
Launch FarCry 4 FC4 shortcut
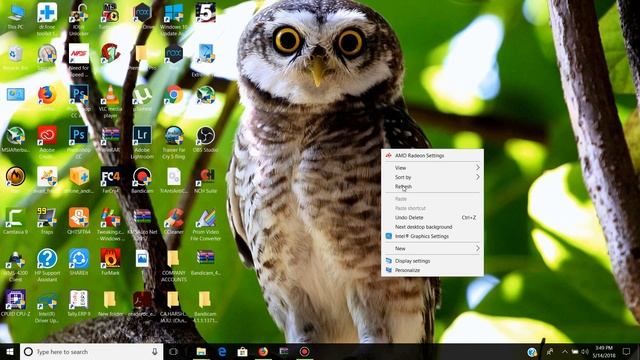click(111, 180)
